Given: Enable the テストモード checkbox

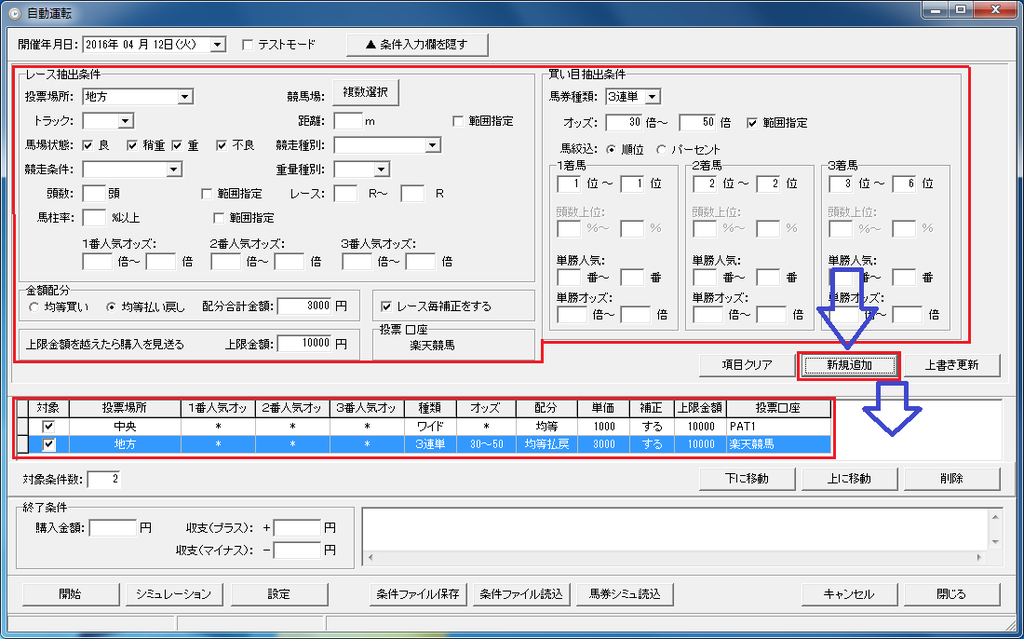Looking at the screenshot, I should (x=248, y=45).
